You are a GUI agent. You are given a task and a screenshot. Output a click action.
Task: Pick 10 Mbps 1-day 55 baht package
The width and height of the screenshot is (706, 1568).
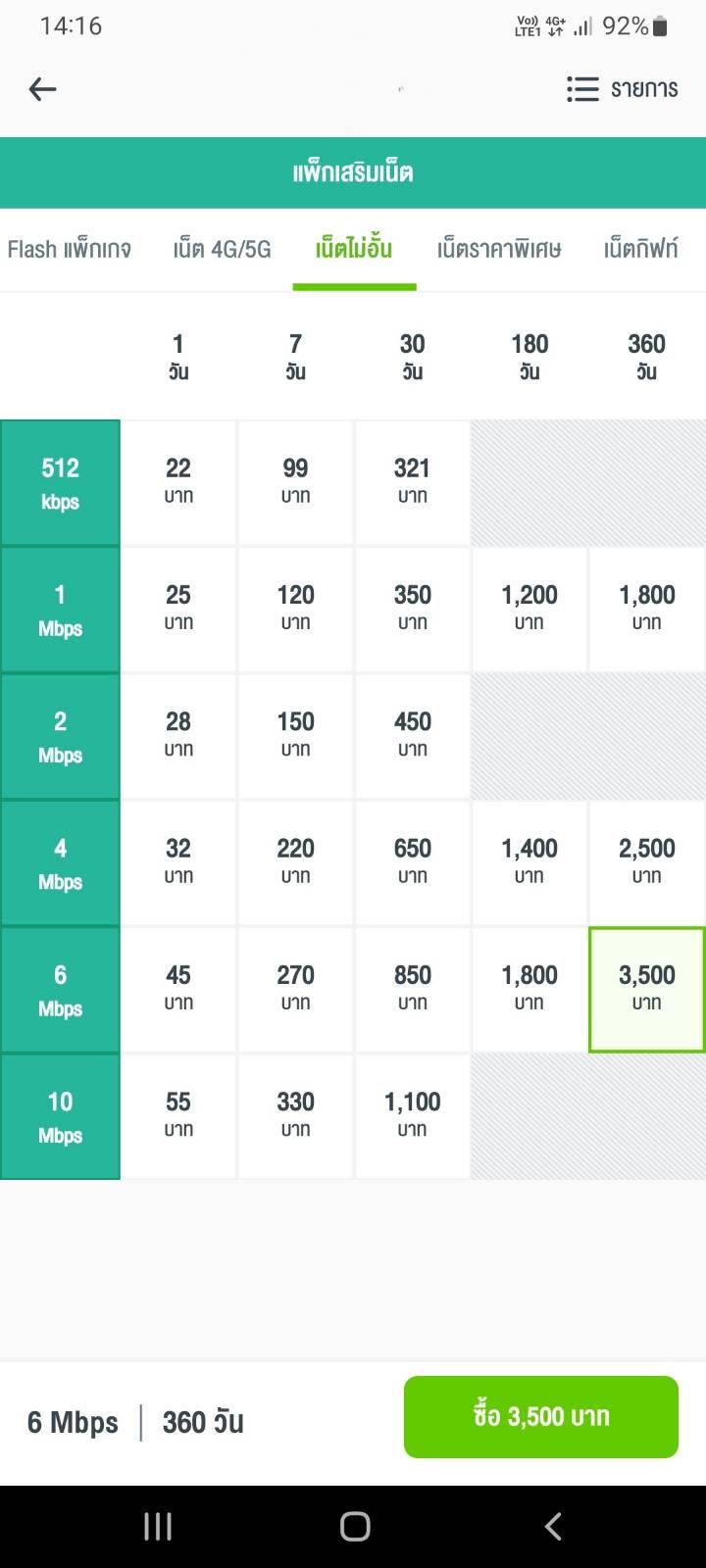coord(178,1115)
